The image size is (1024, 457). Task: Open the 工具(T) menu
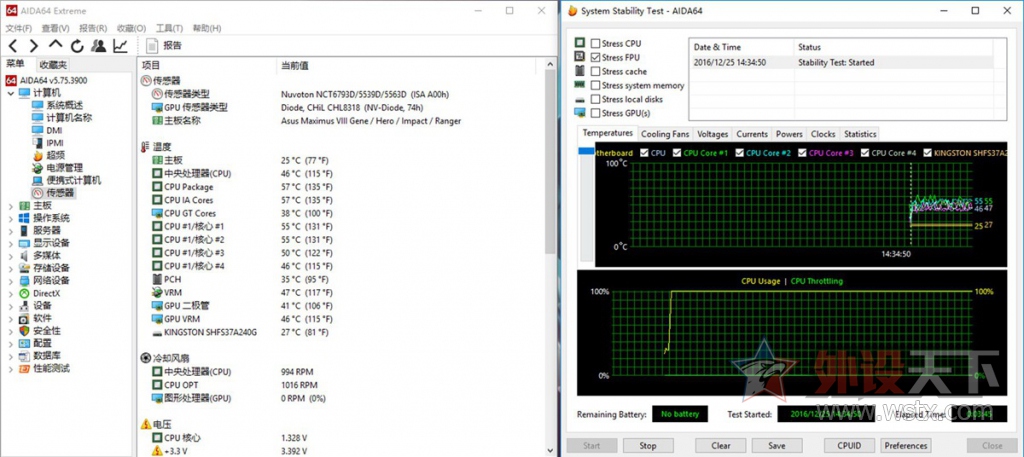tap(169, 29)
